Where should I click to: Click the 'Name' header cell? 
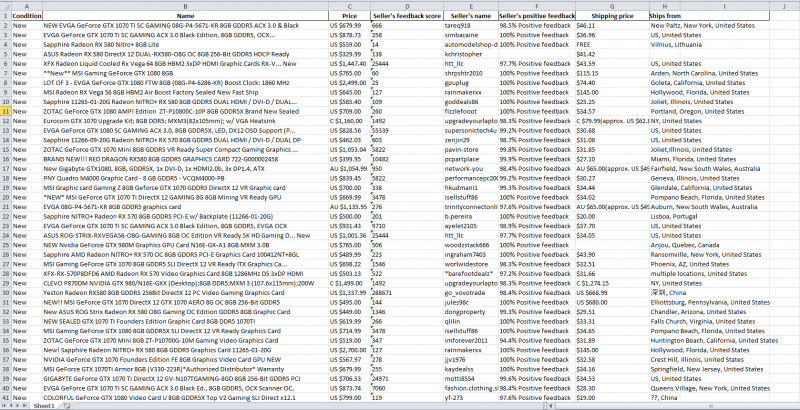coord(185,16)
